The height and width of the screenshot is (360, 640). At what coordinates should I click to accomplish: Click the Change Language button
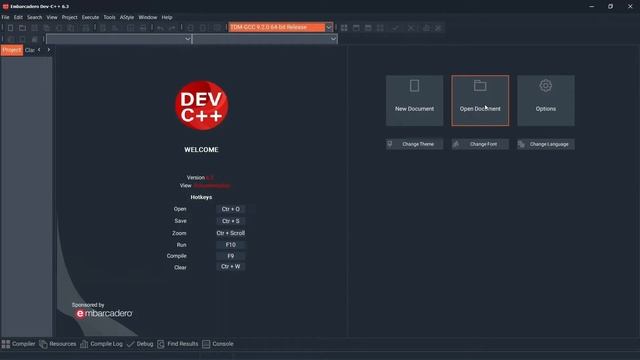point(546,144)
